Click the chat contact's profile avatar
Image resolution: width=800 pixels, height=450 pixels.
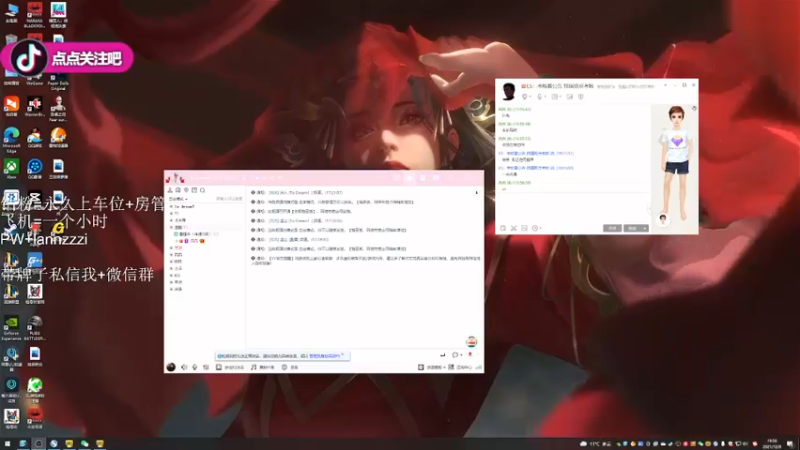[x=509, y=91]
